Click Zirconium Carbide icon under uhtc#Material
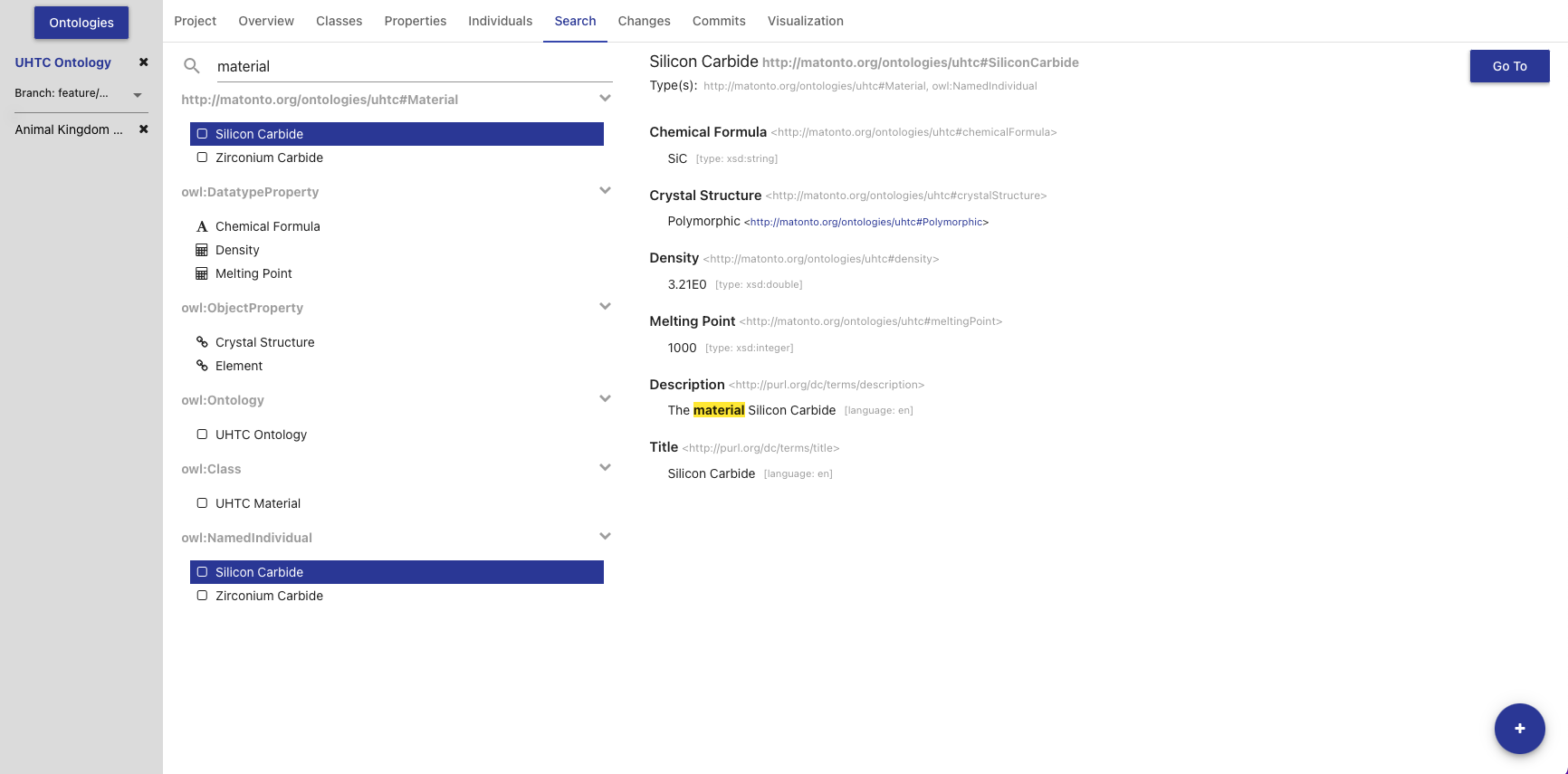1568x774 pixels. click(x=202, y=158)
